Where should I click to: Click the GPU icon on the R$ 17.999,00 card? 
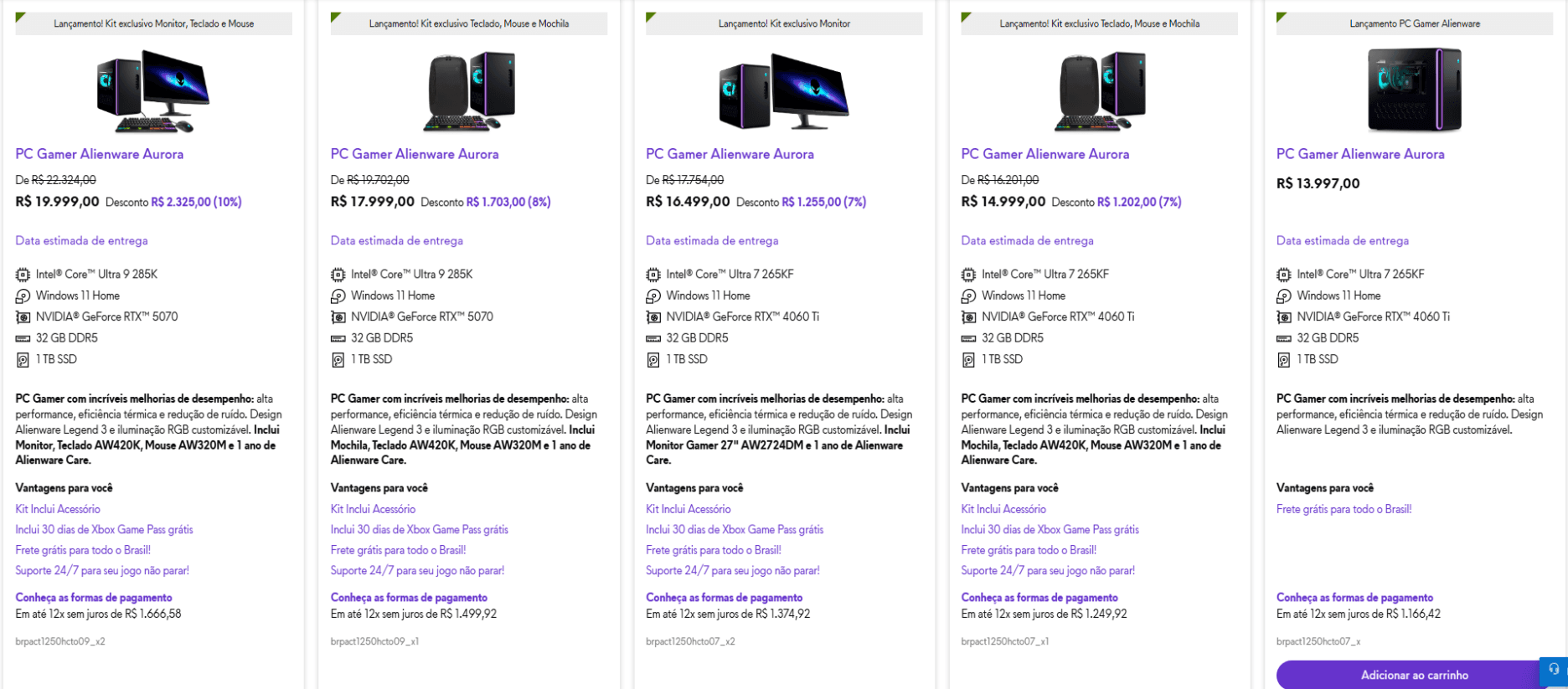click(338, 317)
